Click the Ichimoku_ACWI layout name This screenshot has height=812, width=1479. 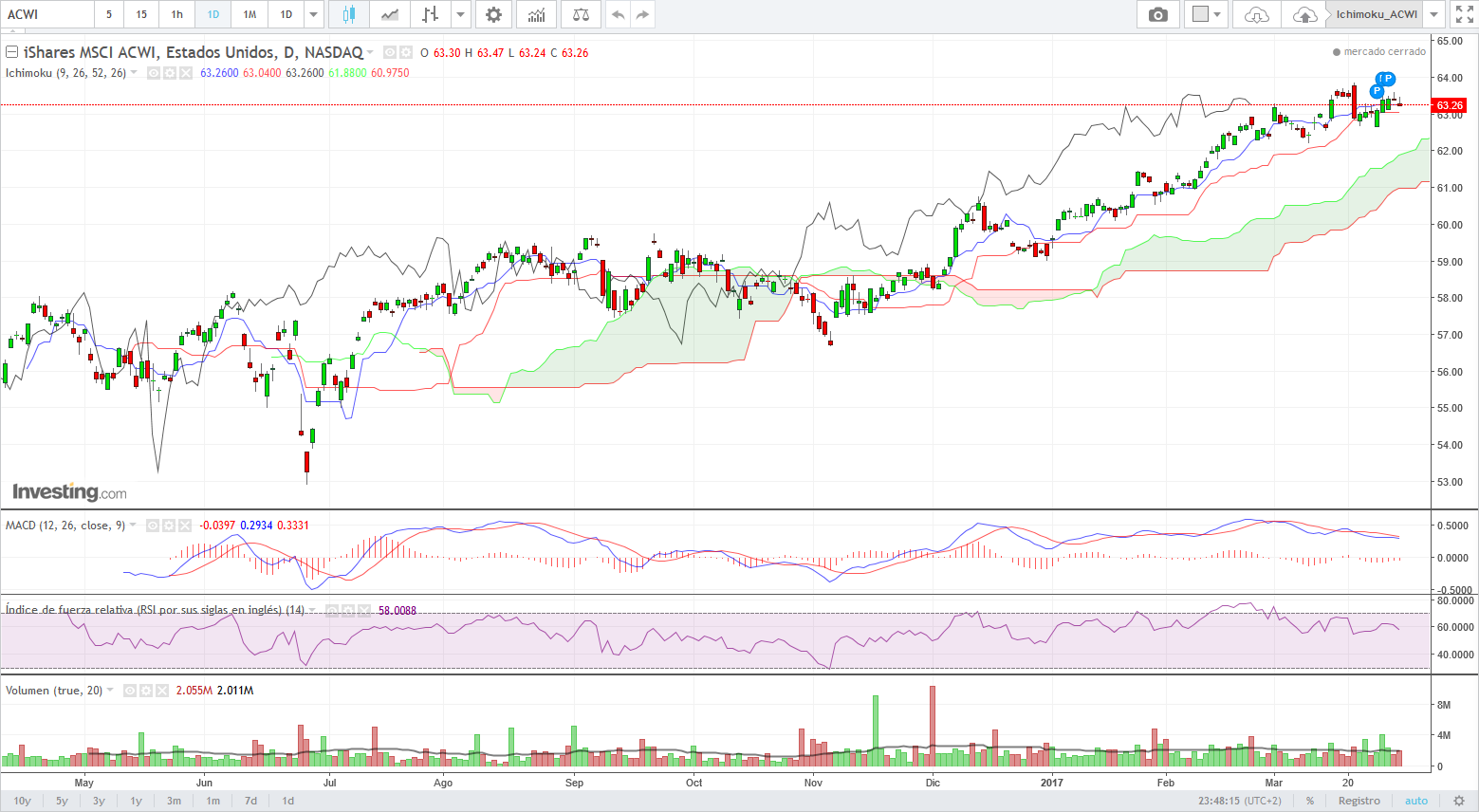[x=1377, y=14]
